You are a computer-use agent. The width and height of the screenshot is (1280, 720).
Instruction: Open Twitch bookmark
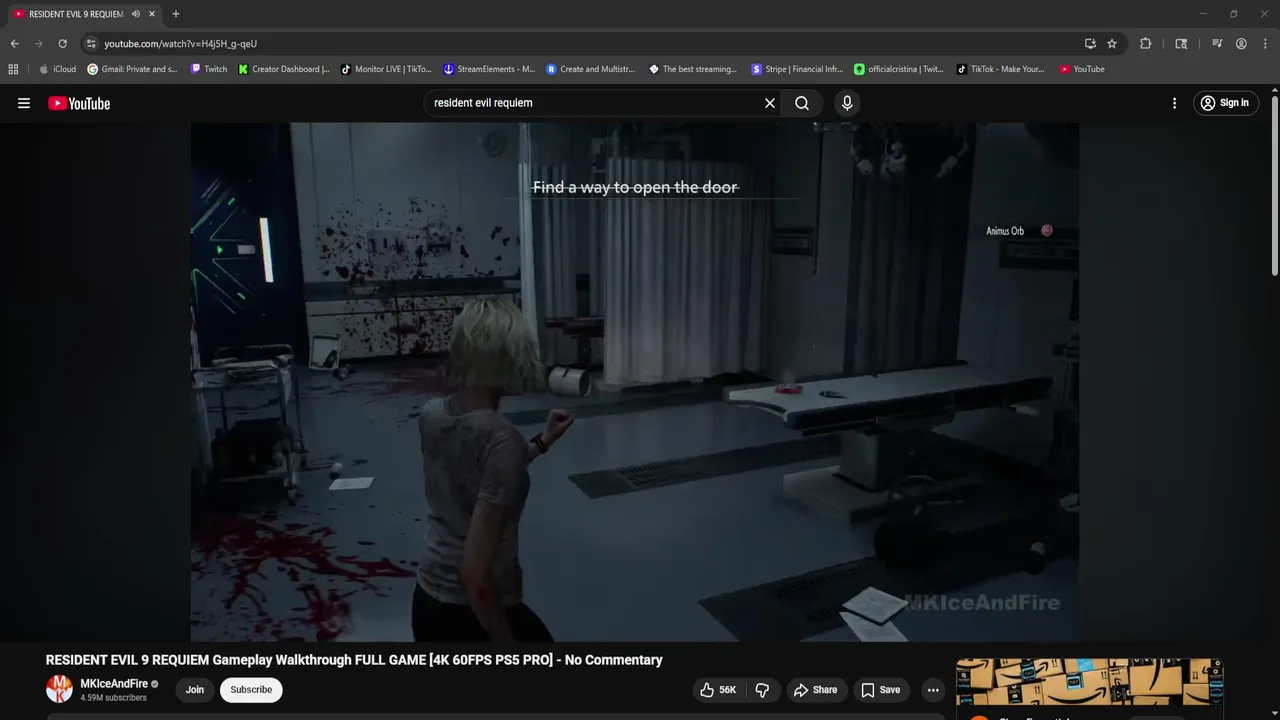tap(209, 69)
